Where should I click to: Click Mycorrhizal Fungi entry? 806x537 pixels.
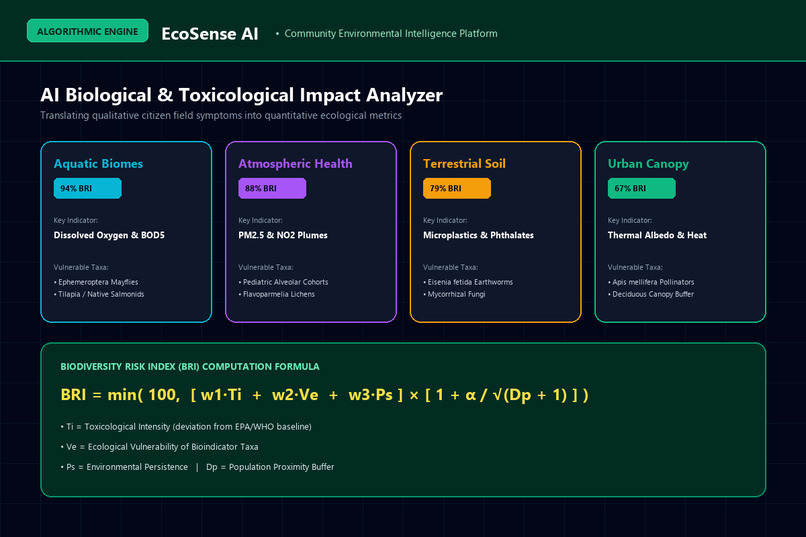[x=454, y=294]
